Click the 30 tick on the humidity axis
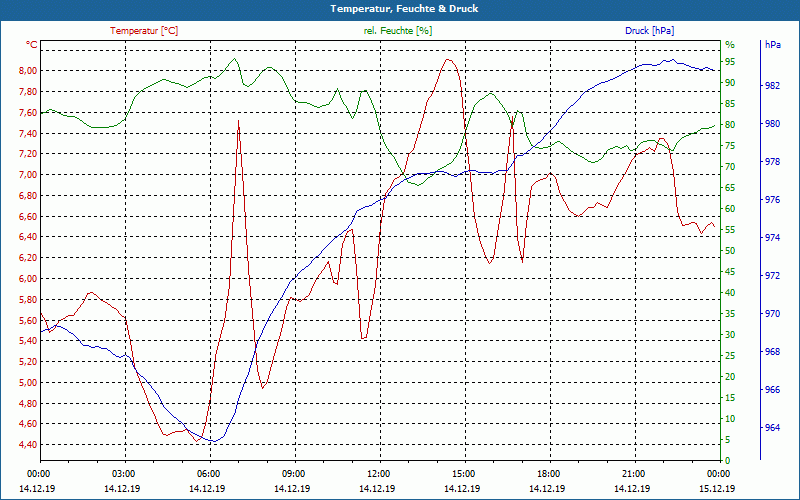This screenshot has width=800, height=500. [x=730, y=335]
